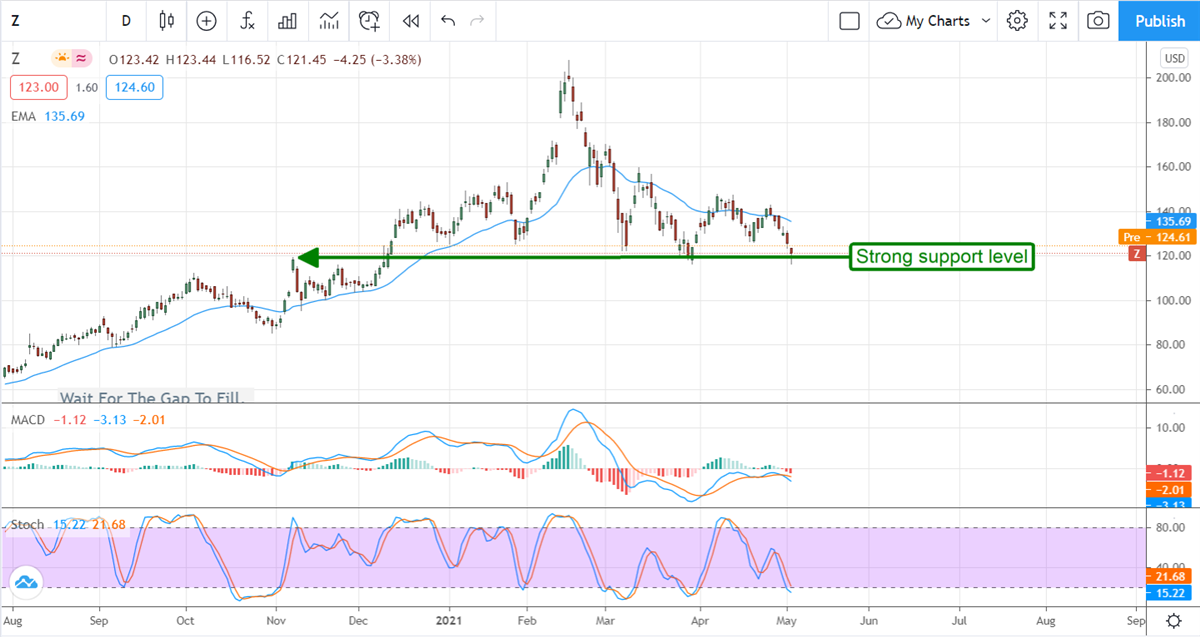Enter fullscreen mode
The image size is (1200, 637).
click(1058, 20)
